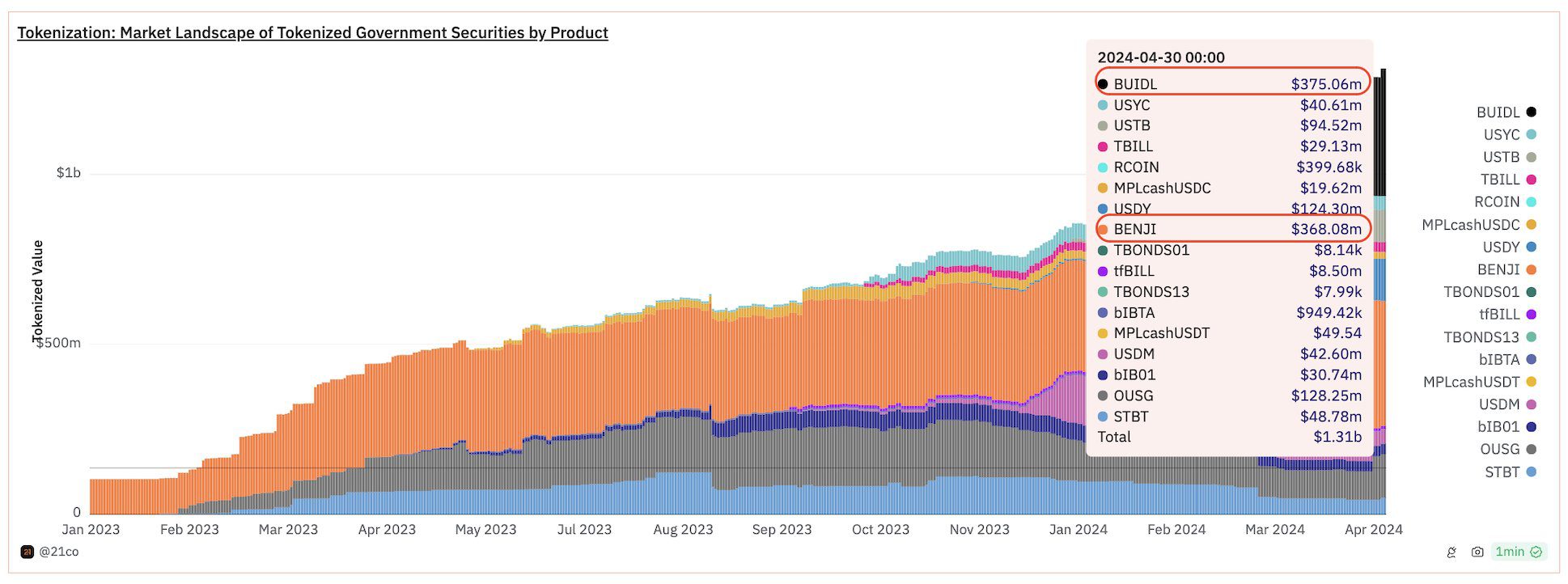Open the @21co author profile link
The width and height of the screenshot is (1568, 584).
click(59, 552)
